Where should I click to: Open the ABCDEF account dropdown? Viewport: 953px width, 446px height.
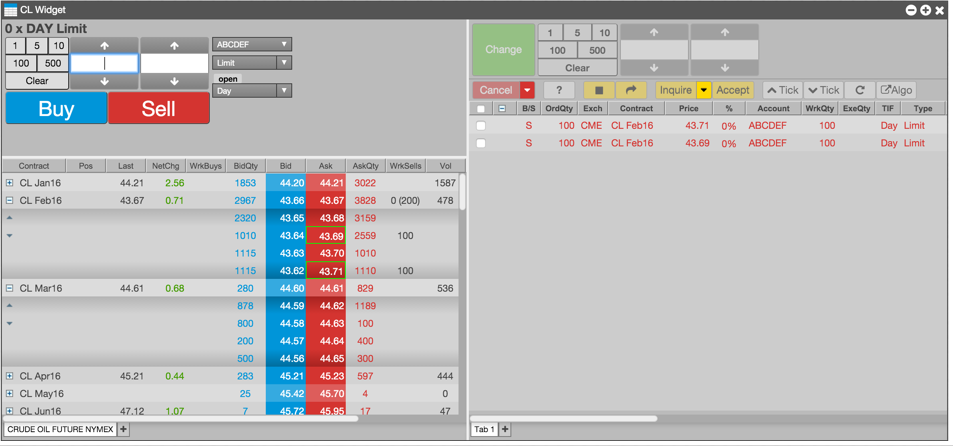tap(252, 44)
